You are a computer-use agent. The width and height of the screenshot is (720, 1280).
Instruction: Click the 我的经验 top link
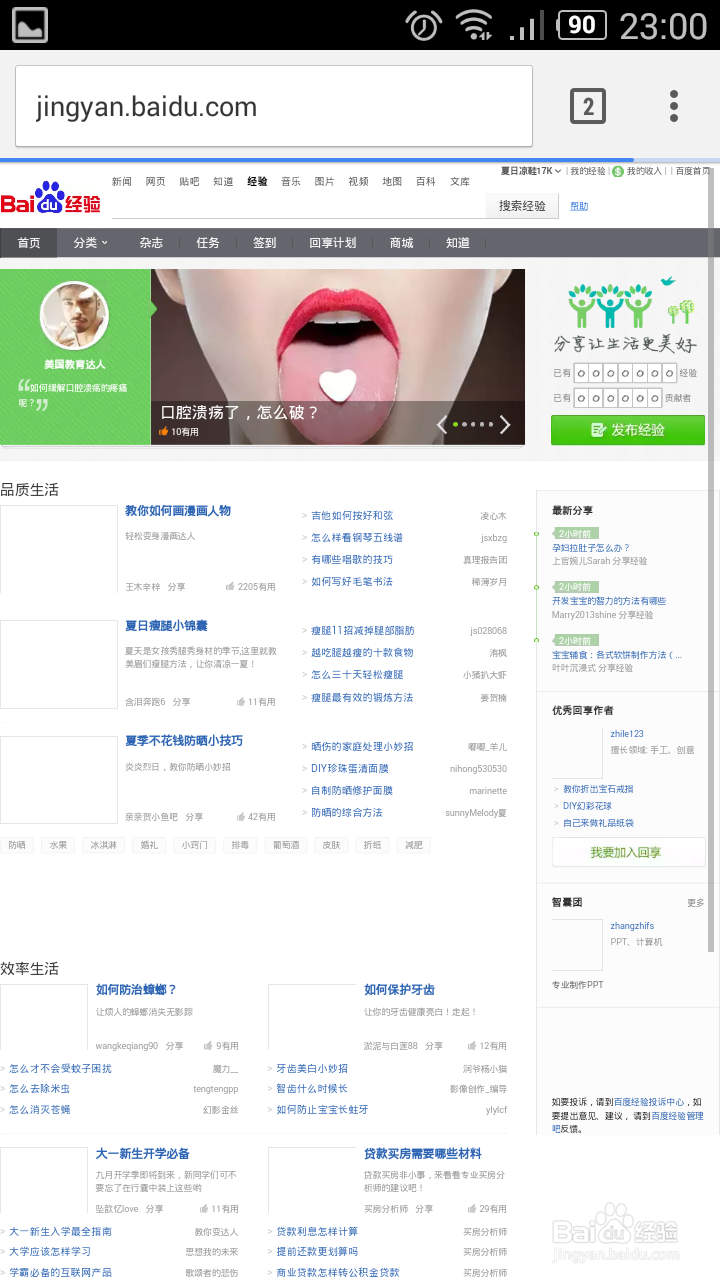click(x=588, y=171)
